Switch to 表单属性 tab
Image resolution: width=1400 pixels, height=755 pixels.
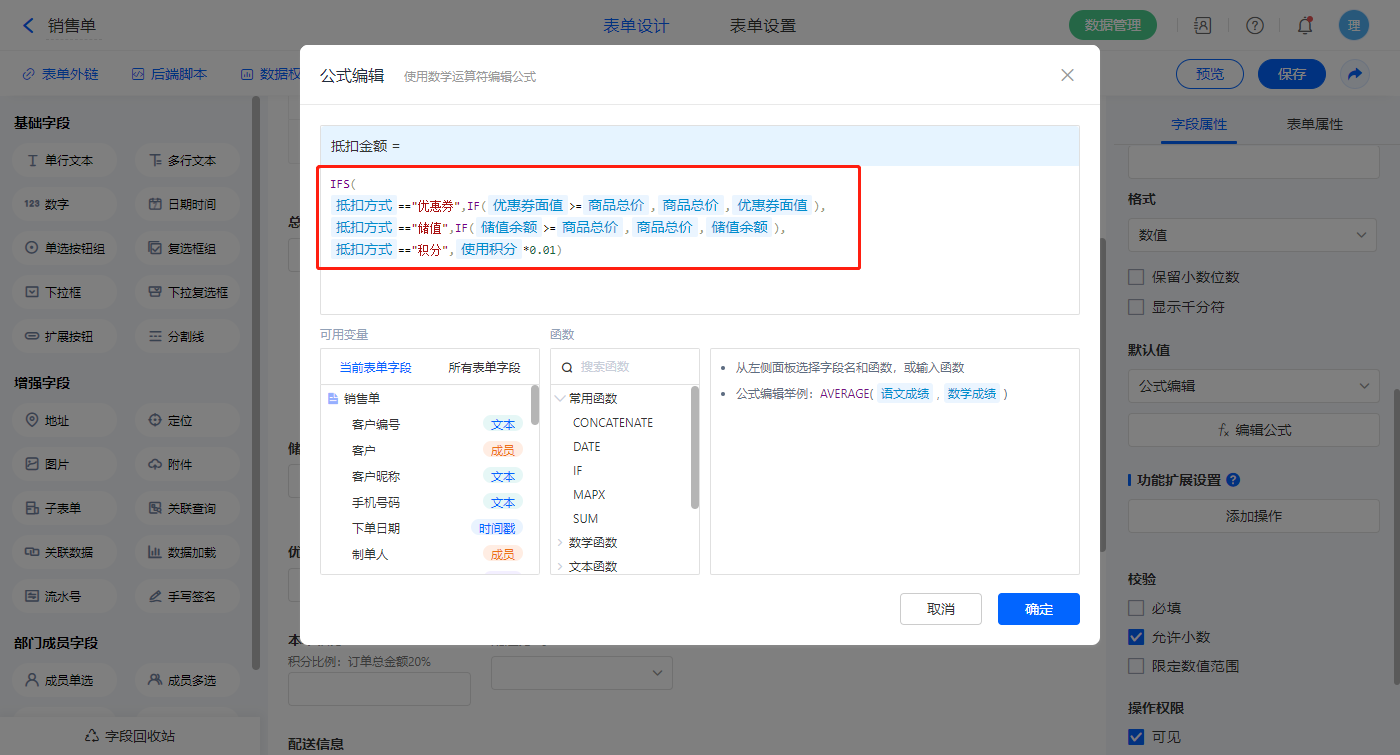(1314, 124)
